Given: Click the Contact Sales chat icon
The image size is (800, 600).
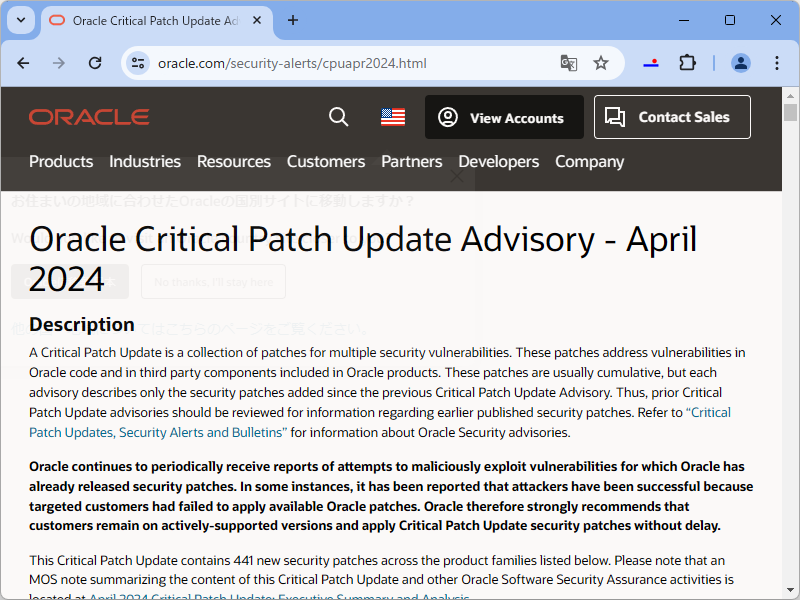Looking at the screenshot, I should click(x=617, y=117).
